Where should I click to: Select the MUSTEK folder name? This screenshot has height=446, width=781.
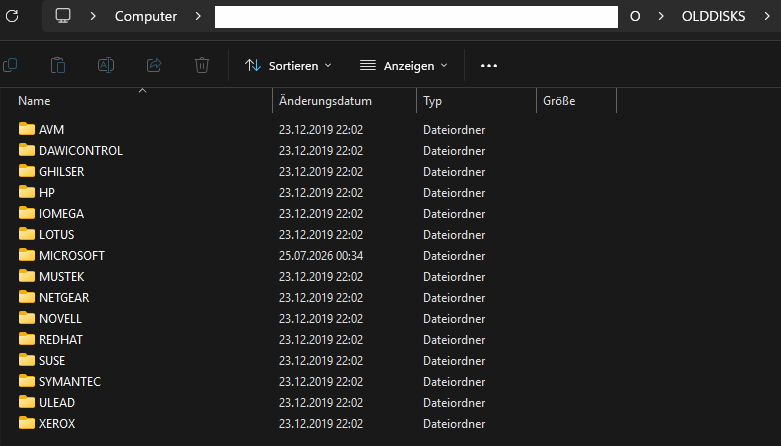pyautogui.click(x=62, y=277)
